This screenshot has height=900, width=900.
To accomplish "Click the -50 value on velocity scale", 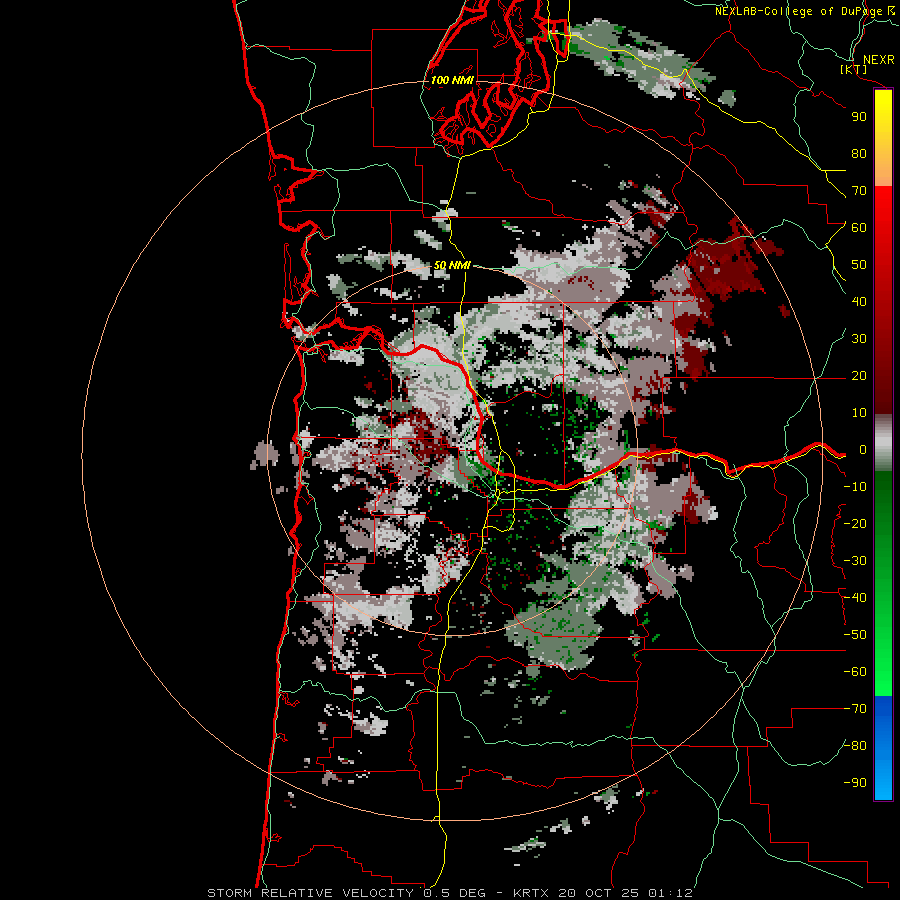I will coord(855,635).
